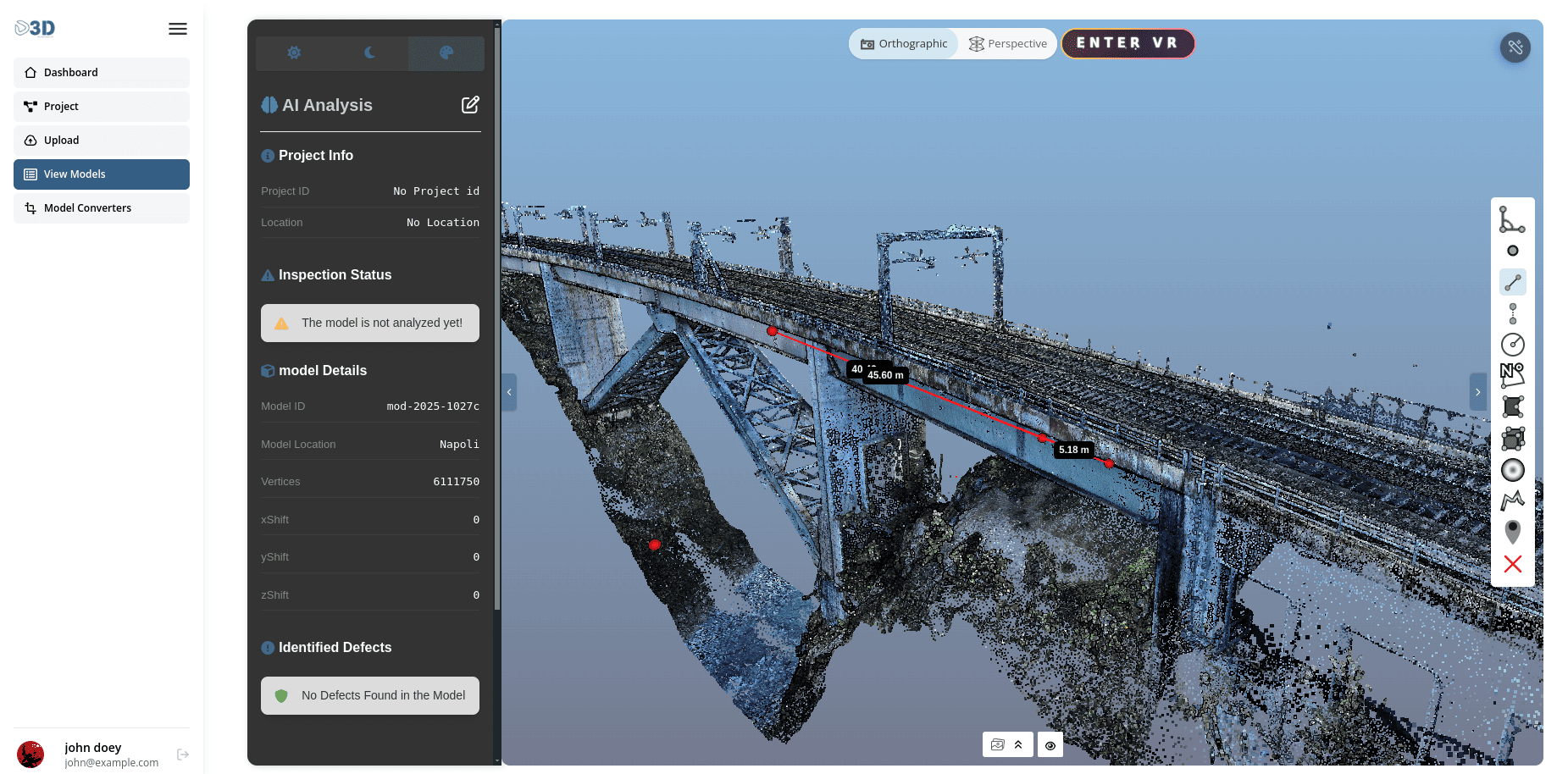The height and width of the screenshot is (774, 1568).
Task: Collapse the screenshot toolbar using the double chevron
Action: pos(1017,744)
